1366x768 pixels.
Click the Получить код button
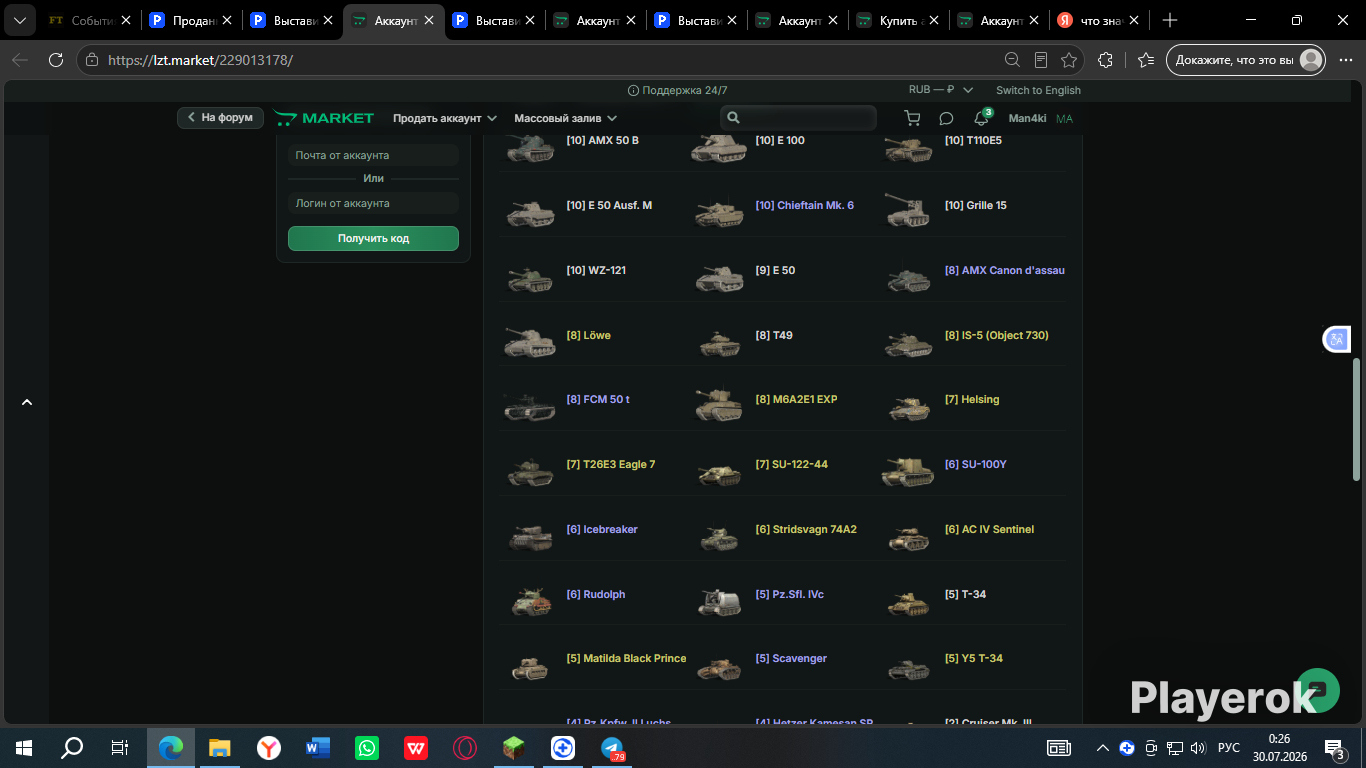[x=373, y=238]
